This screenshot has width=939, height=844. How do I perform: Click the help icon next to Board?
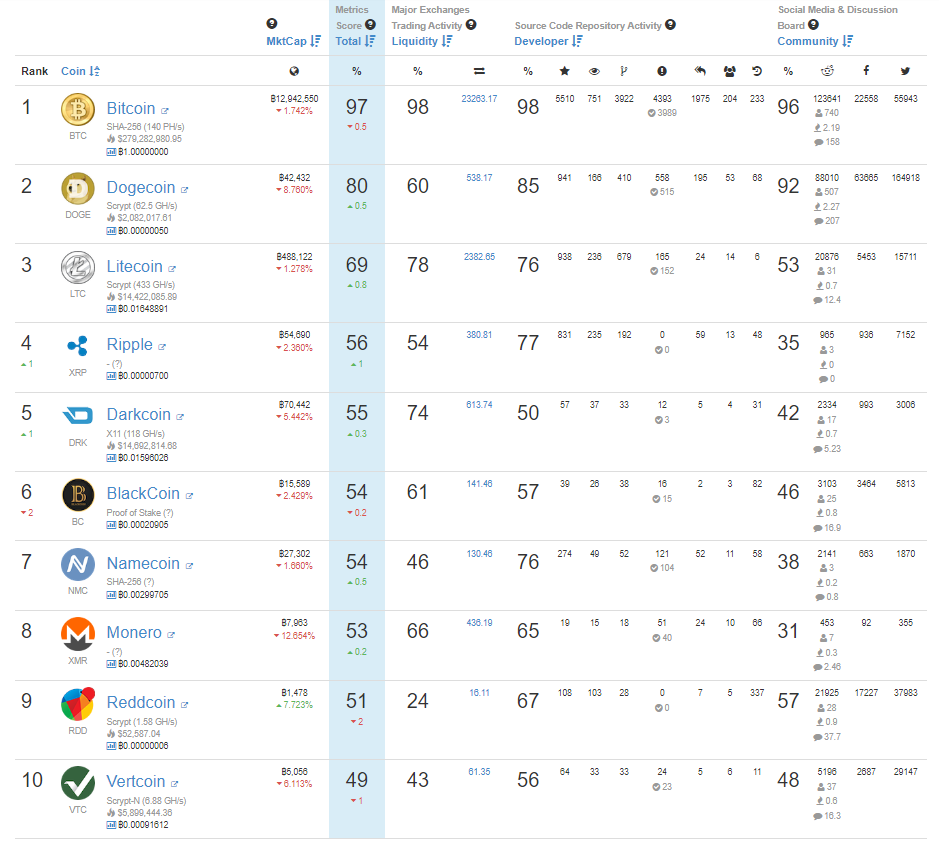[x=813, y=25]
